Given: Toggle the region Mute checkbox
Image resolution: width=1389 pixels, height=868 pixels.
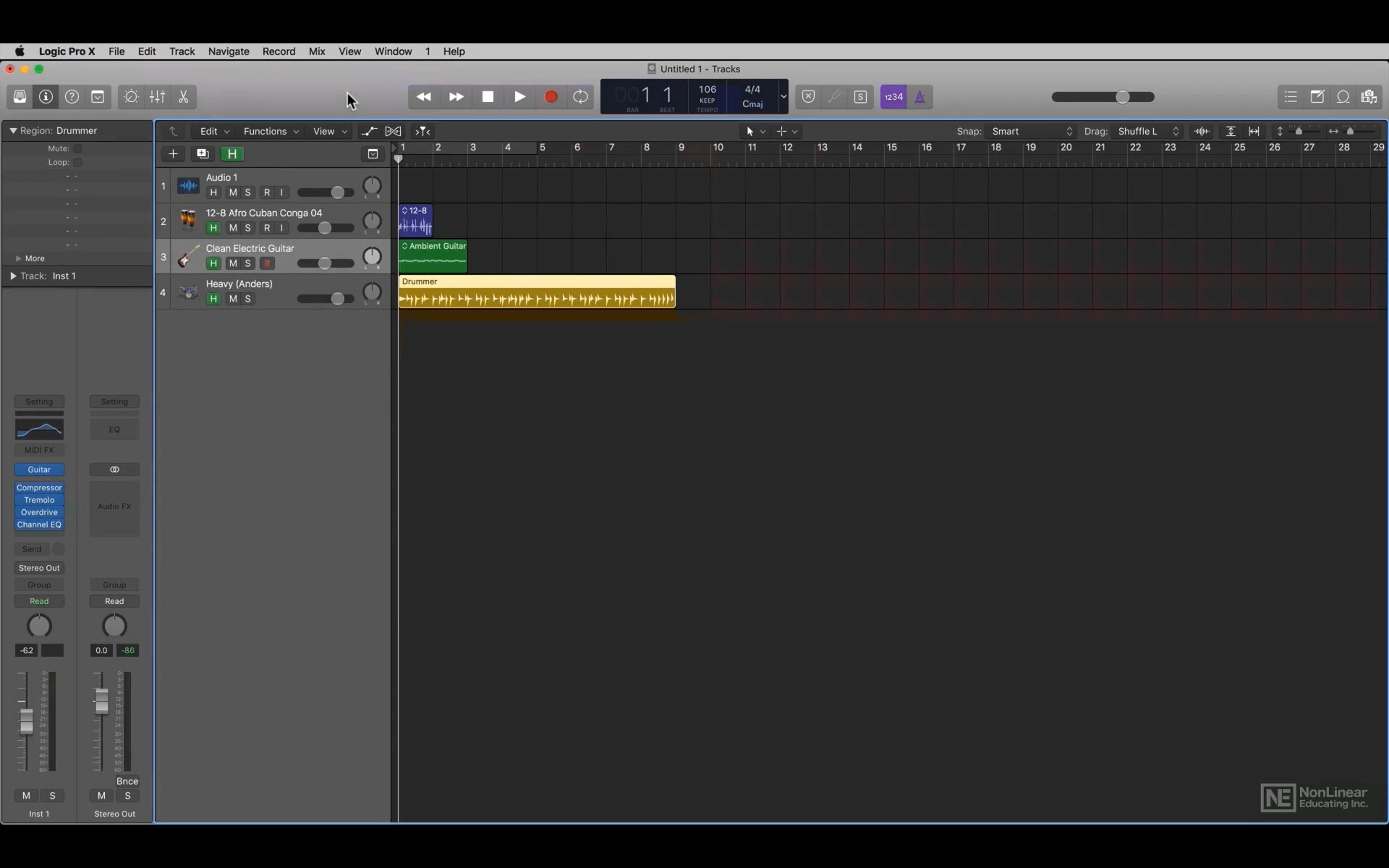Looking at the screenshot, I should click(78, 149).
